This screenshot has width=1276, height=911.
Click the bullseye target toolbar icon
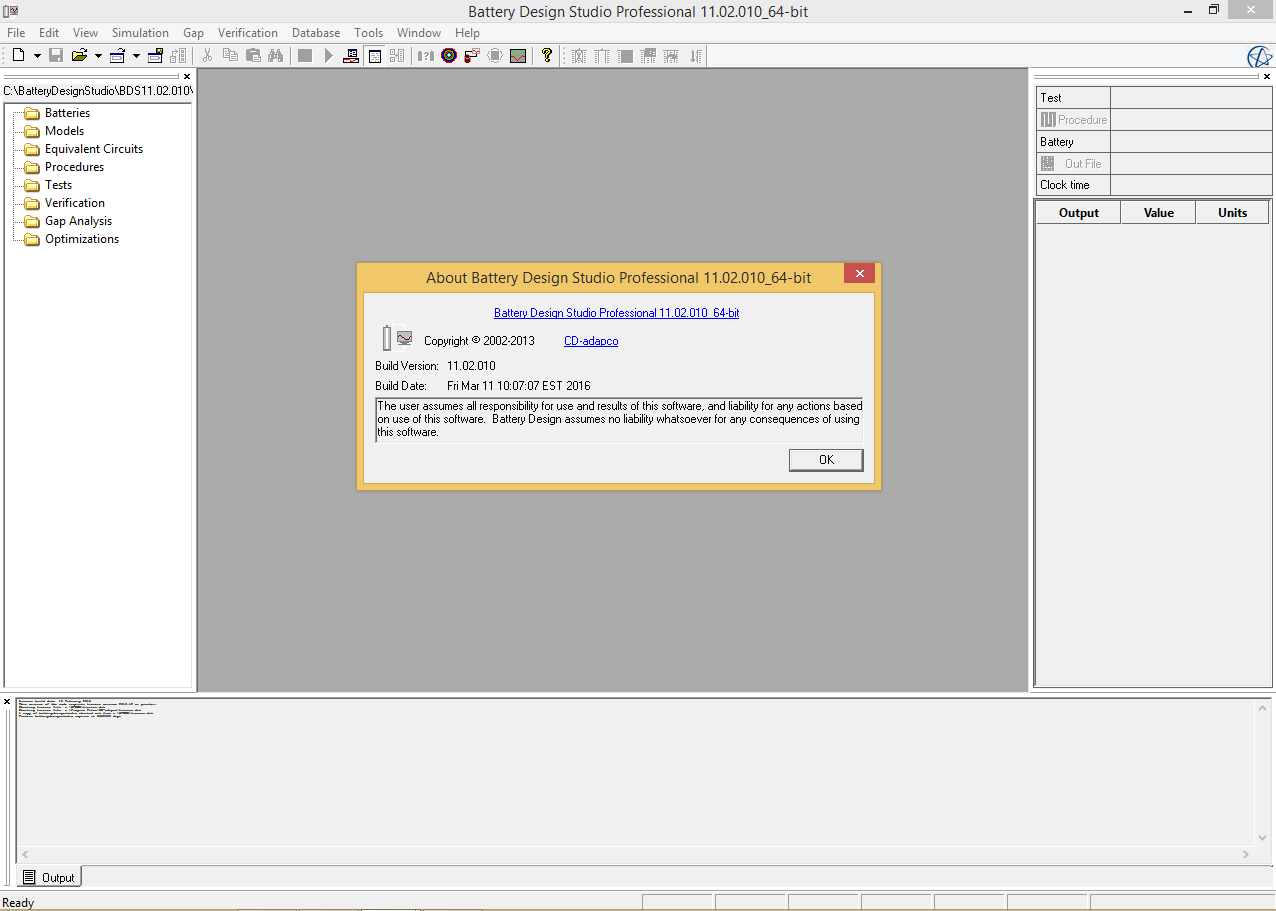pos(449,56)
